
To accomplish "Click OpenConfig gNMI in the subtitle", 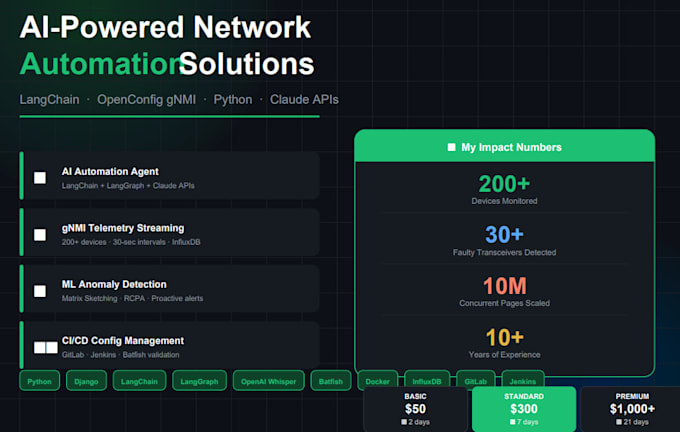I will pyautogui.click(x=147, y=100).
